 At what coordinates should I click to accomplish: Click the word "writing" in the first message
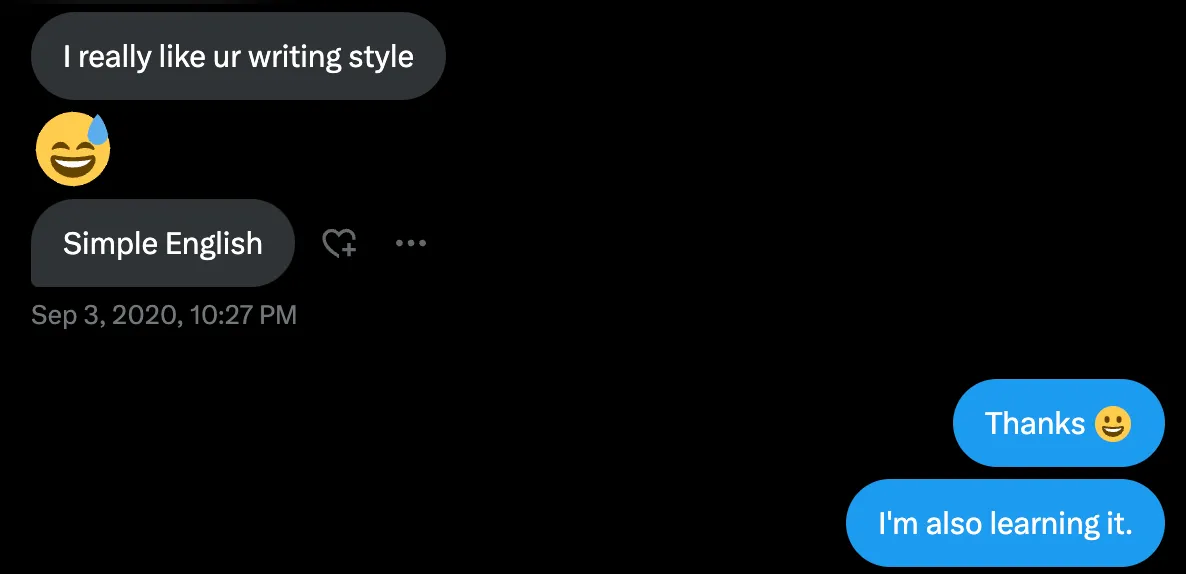tap(294, 56)
